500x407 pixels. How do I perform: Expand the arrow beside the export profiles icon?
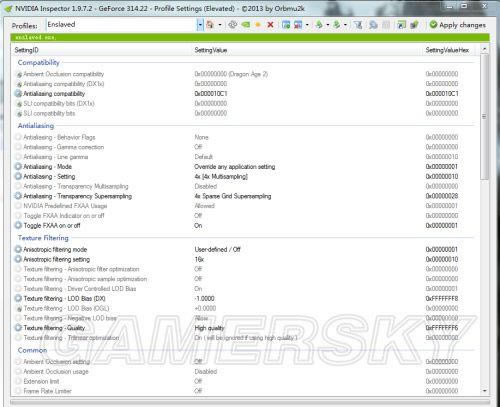point(328,25)
